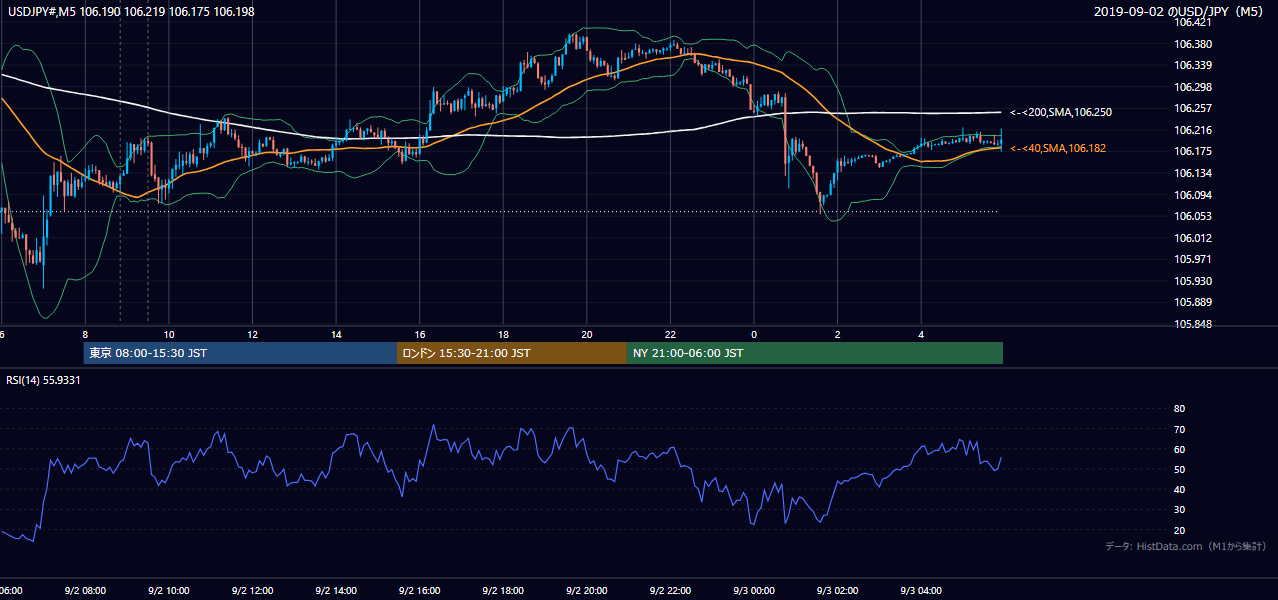The height and width of the screenshot is (600, 1278).
Task: Click price axis value 106.298
Action: pos(1191,87)
